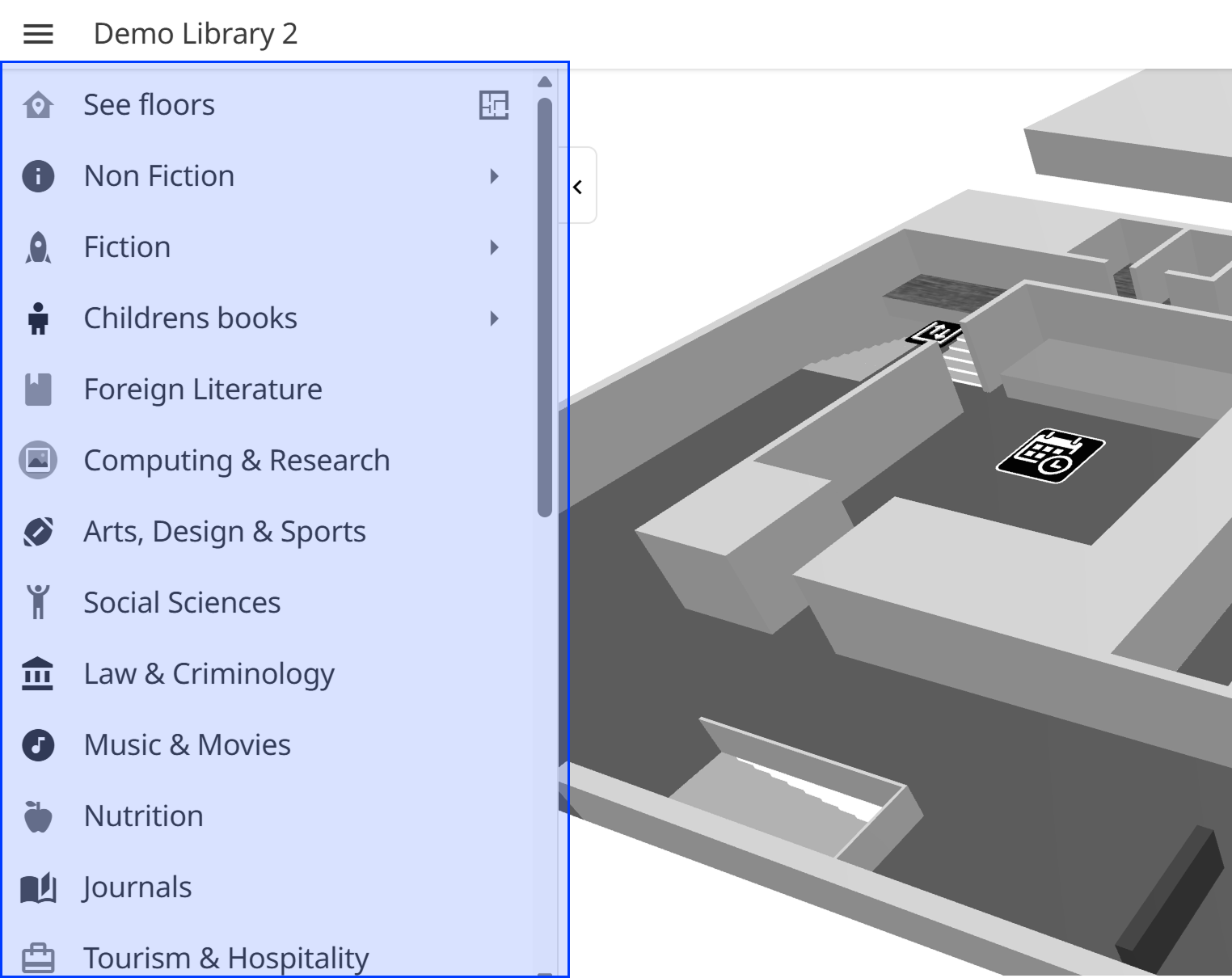The image size is (1232, 978).
Task: Open the Journals section
Action: (x=137, y=887)
